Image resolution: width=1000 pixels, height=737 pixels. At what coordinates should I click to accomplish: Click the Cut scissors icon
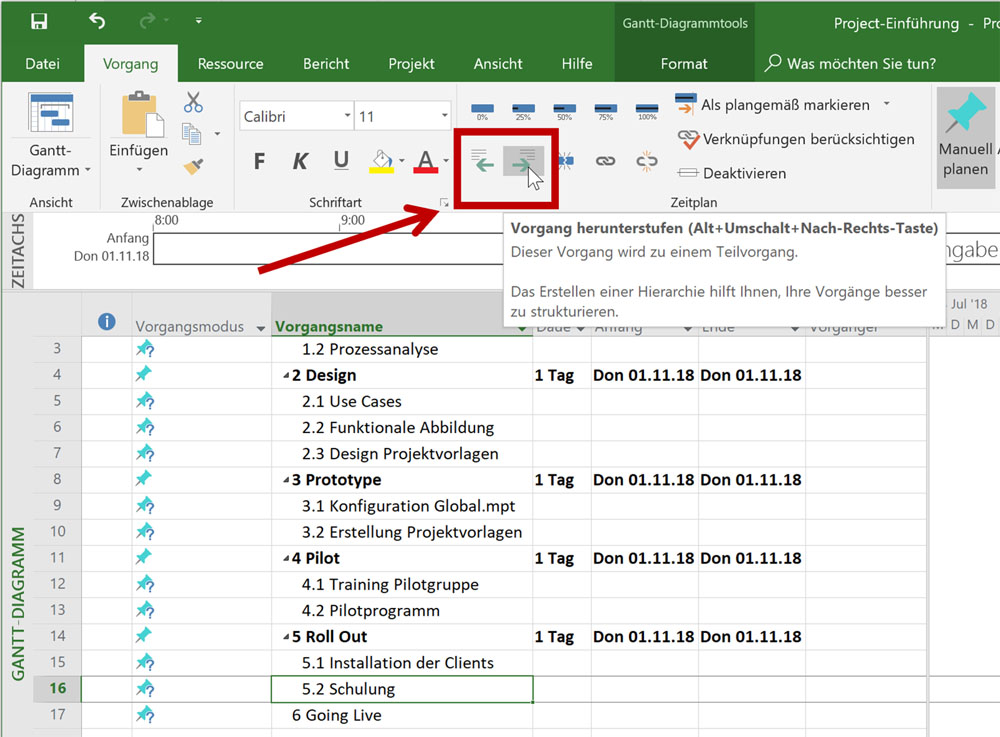193,102
